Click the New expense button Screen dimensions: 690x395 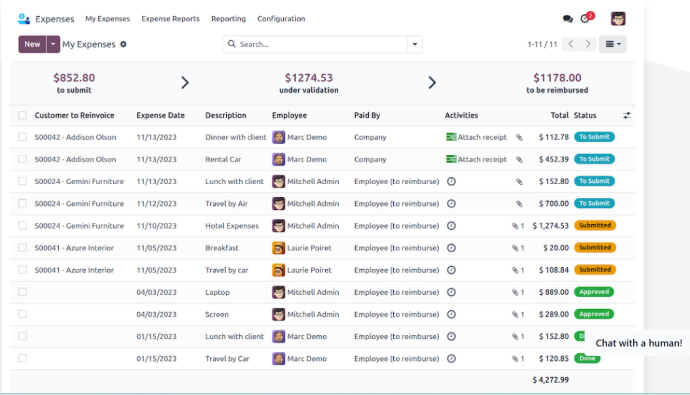click(32, 44)
